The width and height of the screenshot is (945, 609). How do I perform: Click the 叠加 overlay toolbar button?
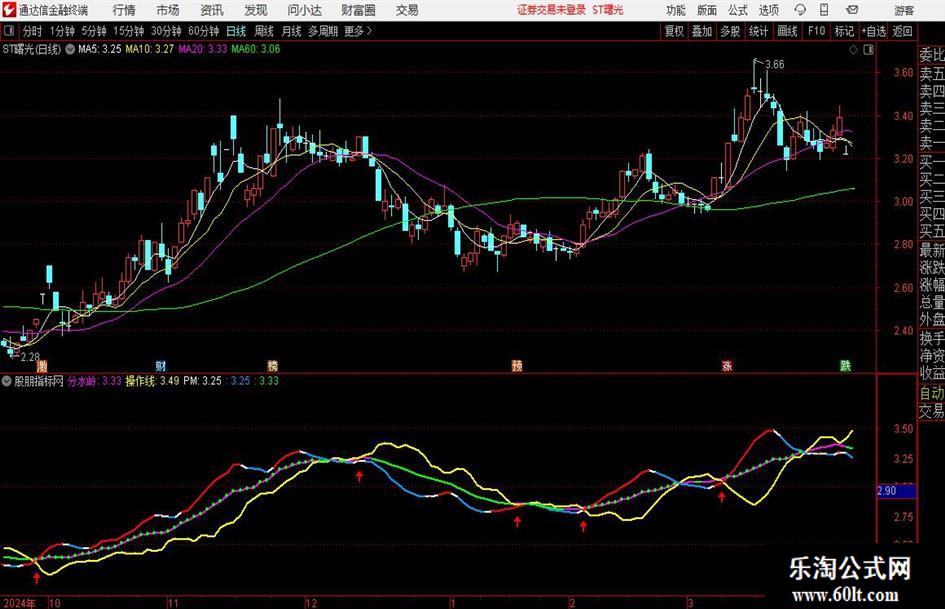tap(702, 31)
